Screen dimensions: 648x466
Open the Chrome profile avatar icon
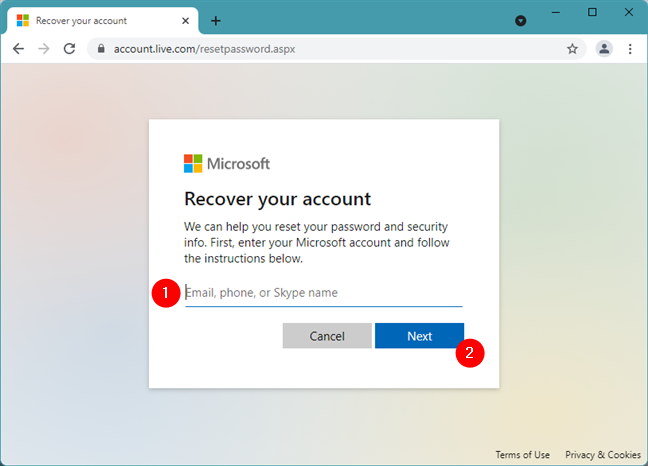coord(604,49)
